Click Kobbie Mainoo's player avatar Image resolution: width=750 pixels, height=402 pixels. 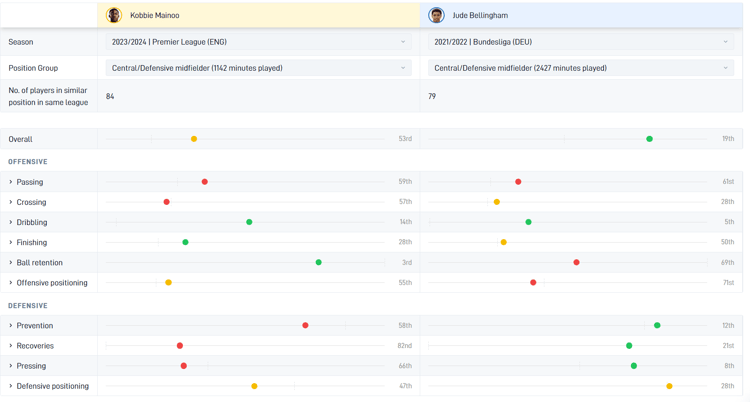114,15
